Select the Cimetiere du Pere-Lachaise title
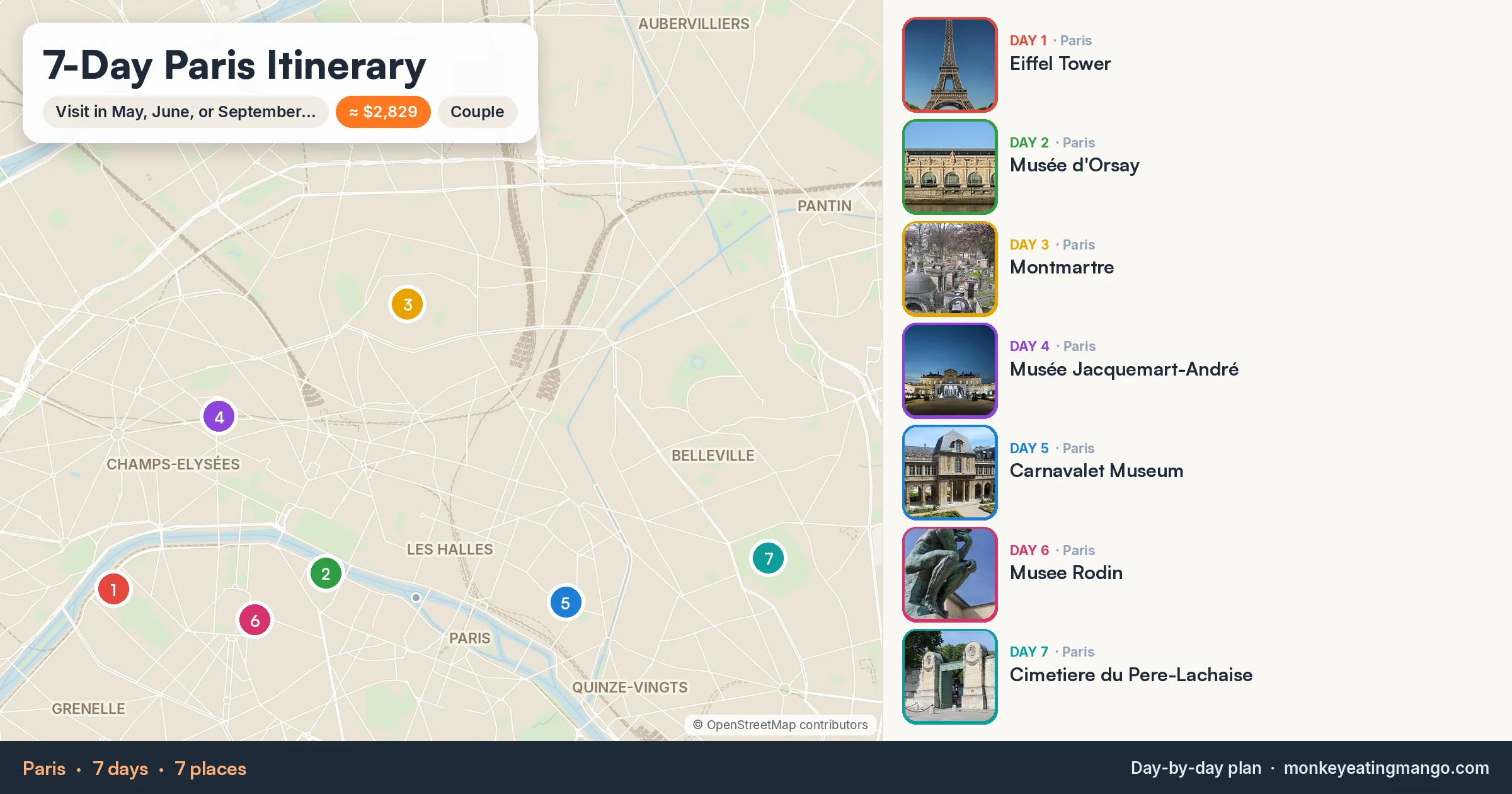Screen dimensions: 1512x794 [x=1131, y=675]
